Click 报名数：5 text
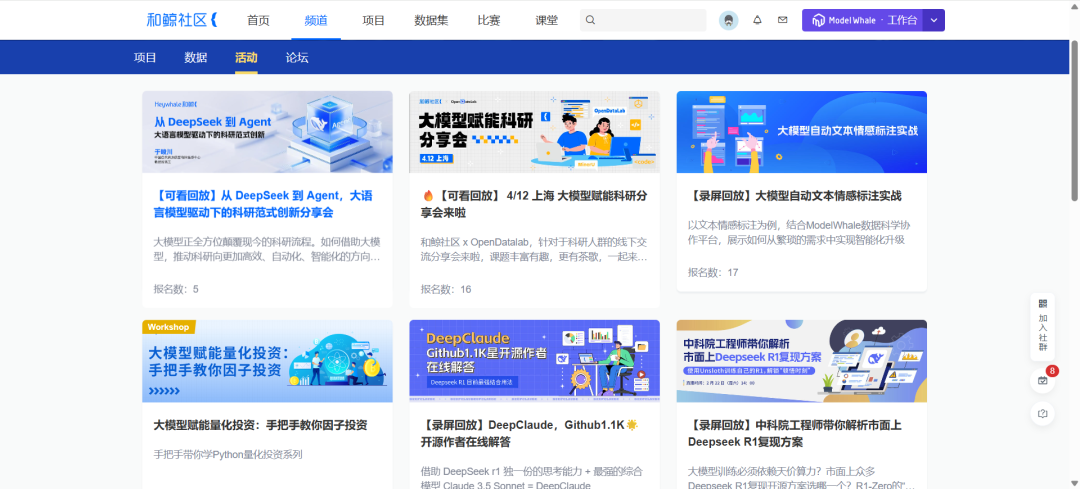Image resolution: width=1080 pixels, height=489 pixels. pyautogui.click(x=176, y=289)
